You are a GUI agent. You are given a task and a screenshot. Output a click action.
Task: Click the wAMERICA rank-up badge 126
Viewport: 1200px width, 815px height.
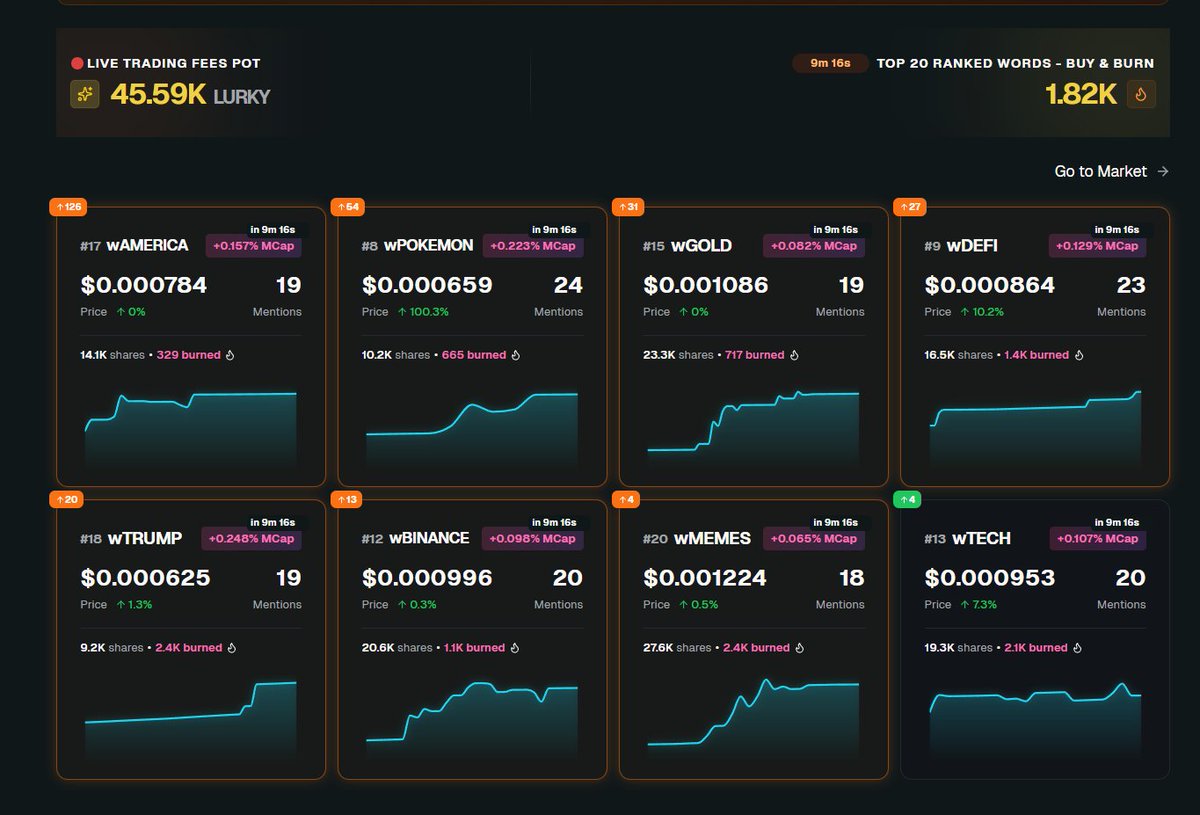pyautogui.click(x=68, y=207)
